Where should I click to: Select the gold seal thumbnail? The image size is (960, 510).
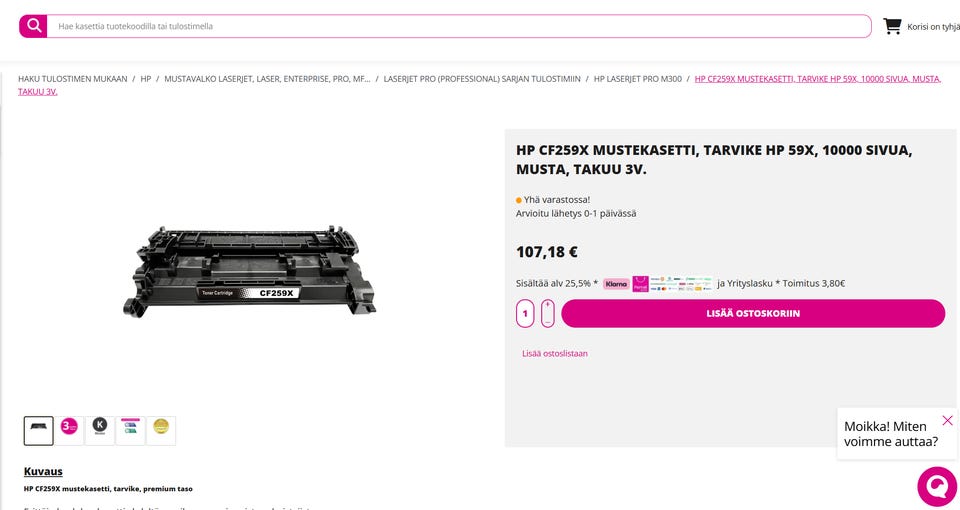(x=161, y=430)
